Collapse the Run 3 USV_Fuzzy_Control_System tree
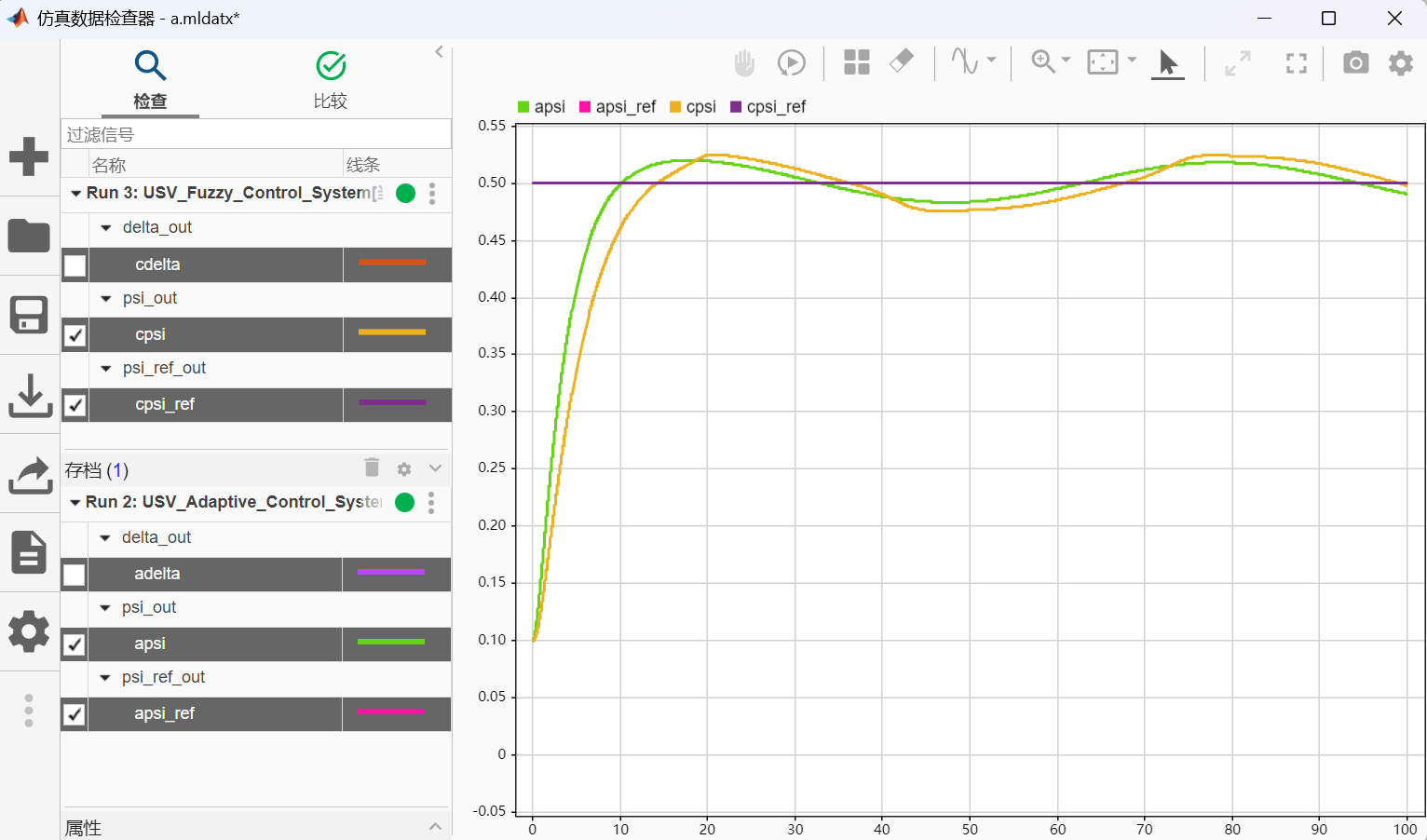This screenshot has width=1427, height=840. (75, 194)
